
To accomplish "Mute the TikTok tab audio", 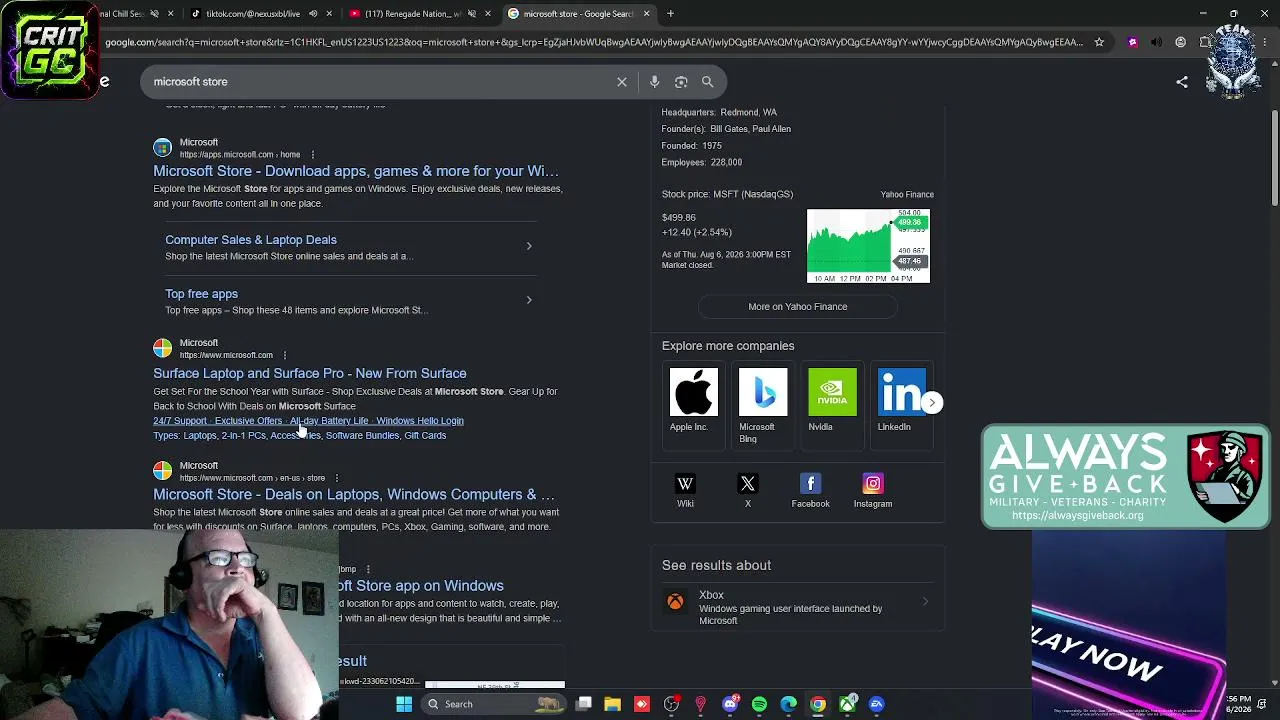I will click(x=313, y=14).
